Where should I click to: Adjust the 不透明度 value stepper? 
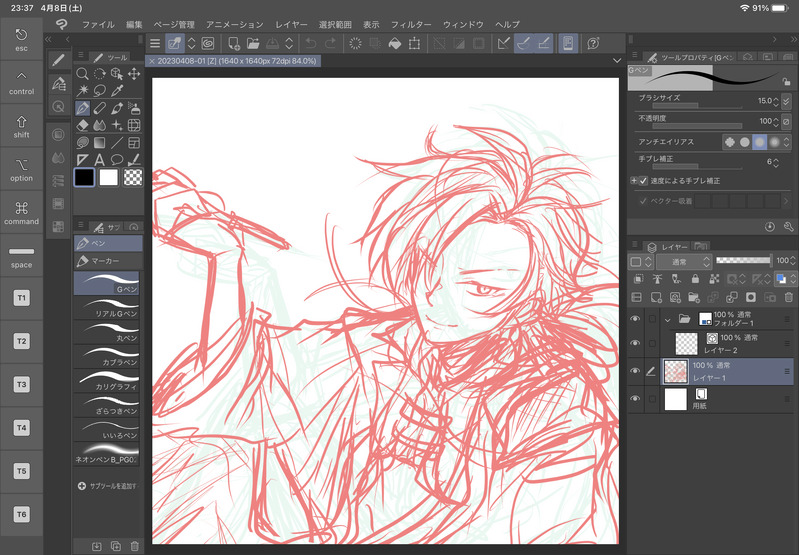click(x=776, y=122)
